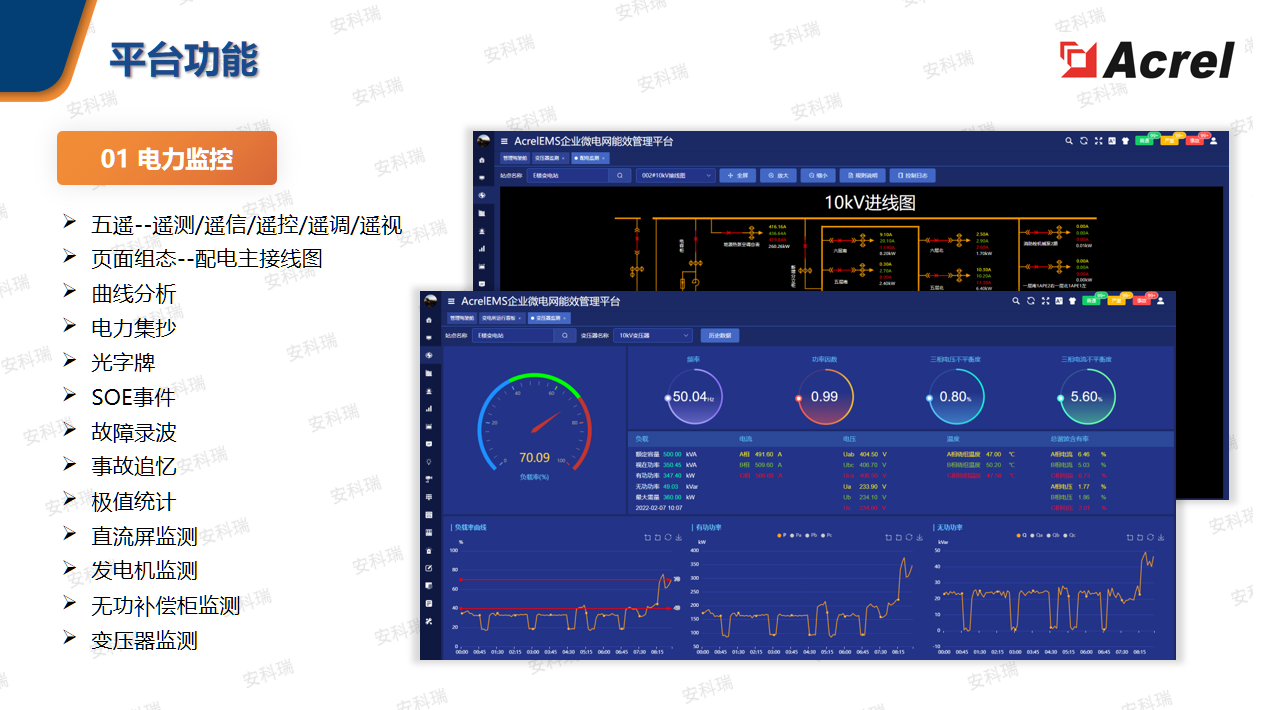Switch to the 变压器监测 tab in the back window
This screenshot has height=710, width=1270.
550,158
